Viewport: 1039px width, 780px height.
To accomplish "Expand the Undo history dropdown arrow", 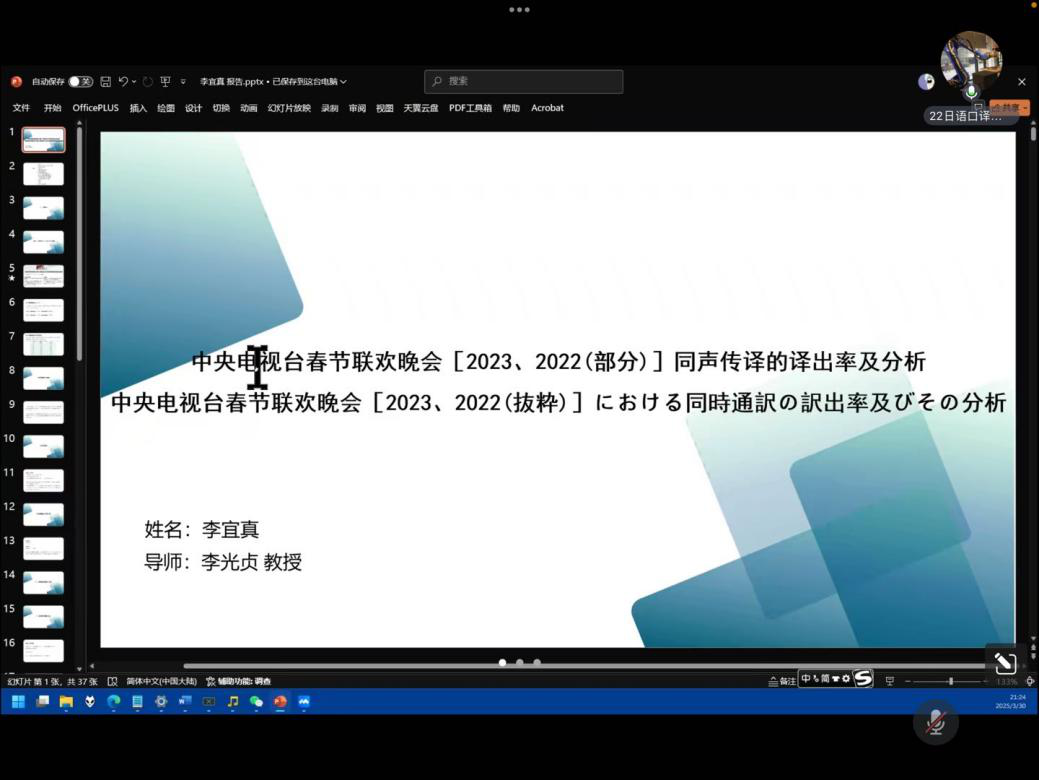I will (135, 82).
